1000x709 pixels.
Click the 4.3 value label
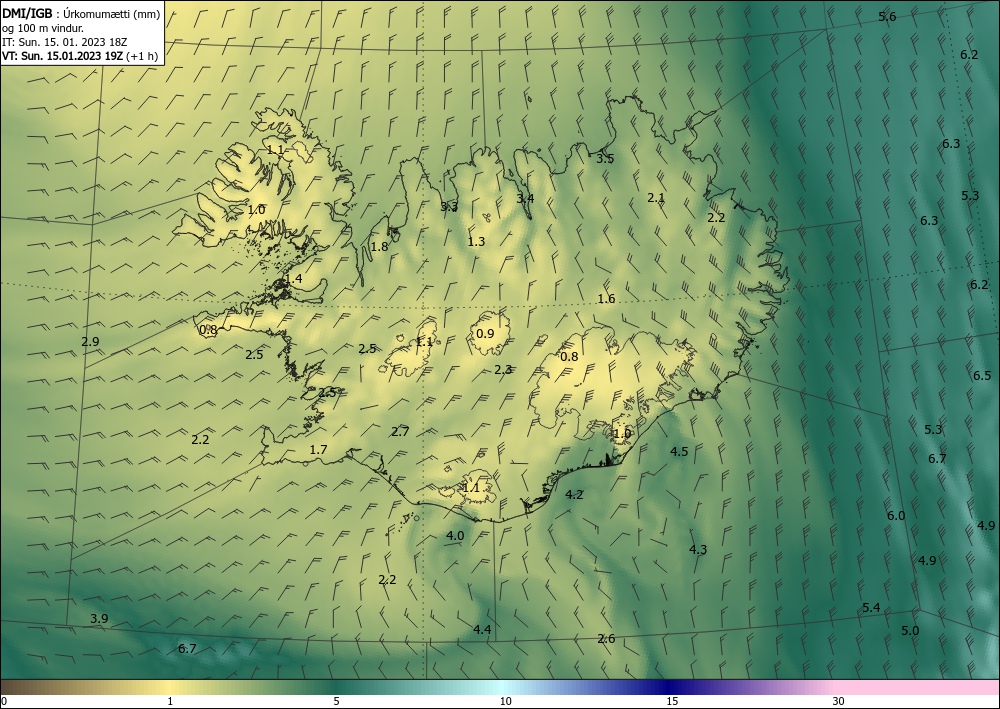coord(698,549)
